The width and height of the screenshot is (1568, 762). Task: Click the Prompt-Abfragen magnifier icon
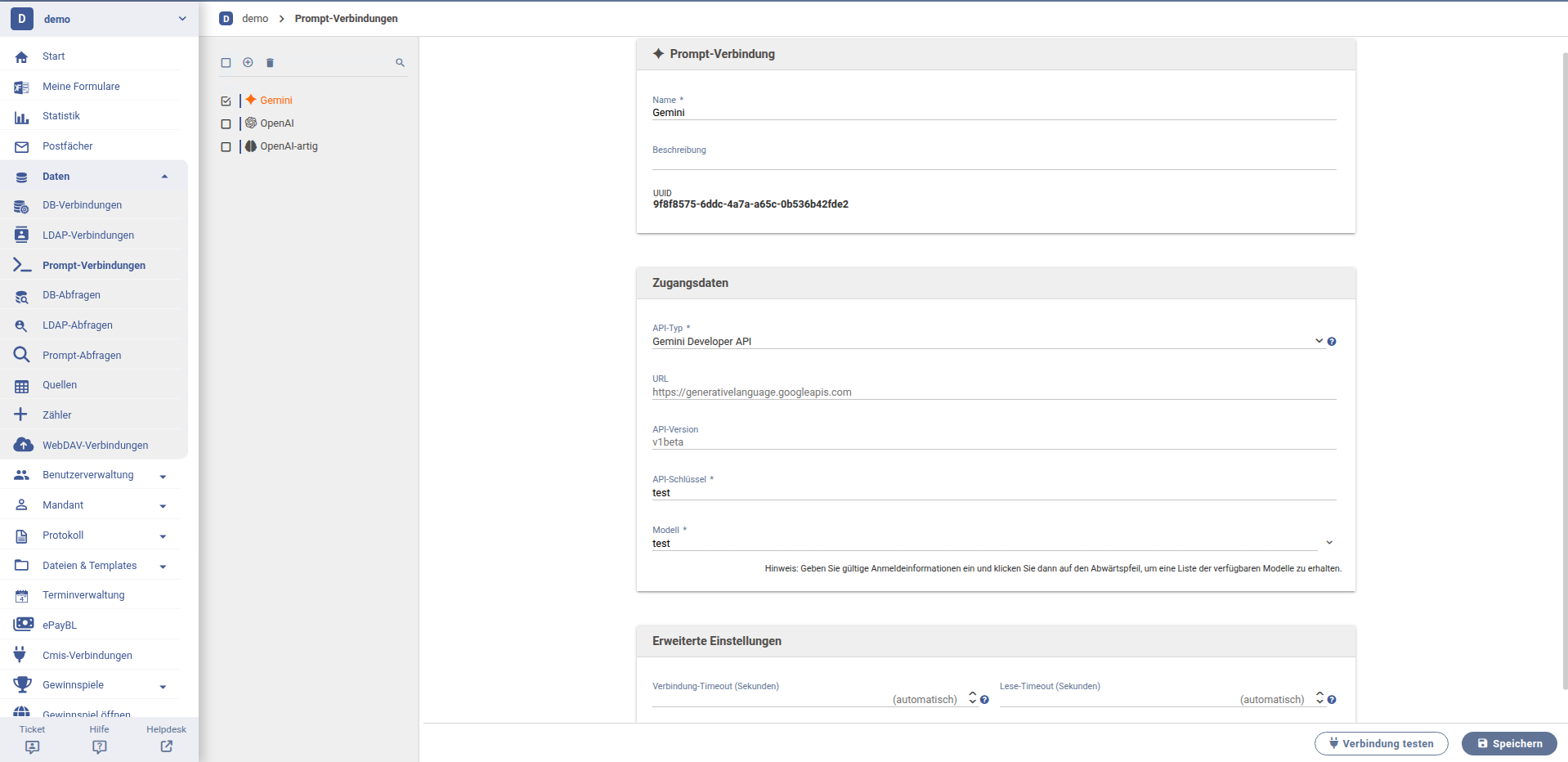coord(22,355)
